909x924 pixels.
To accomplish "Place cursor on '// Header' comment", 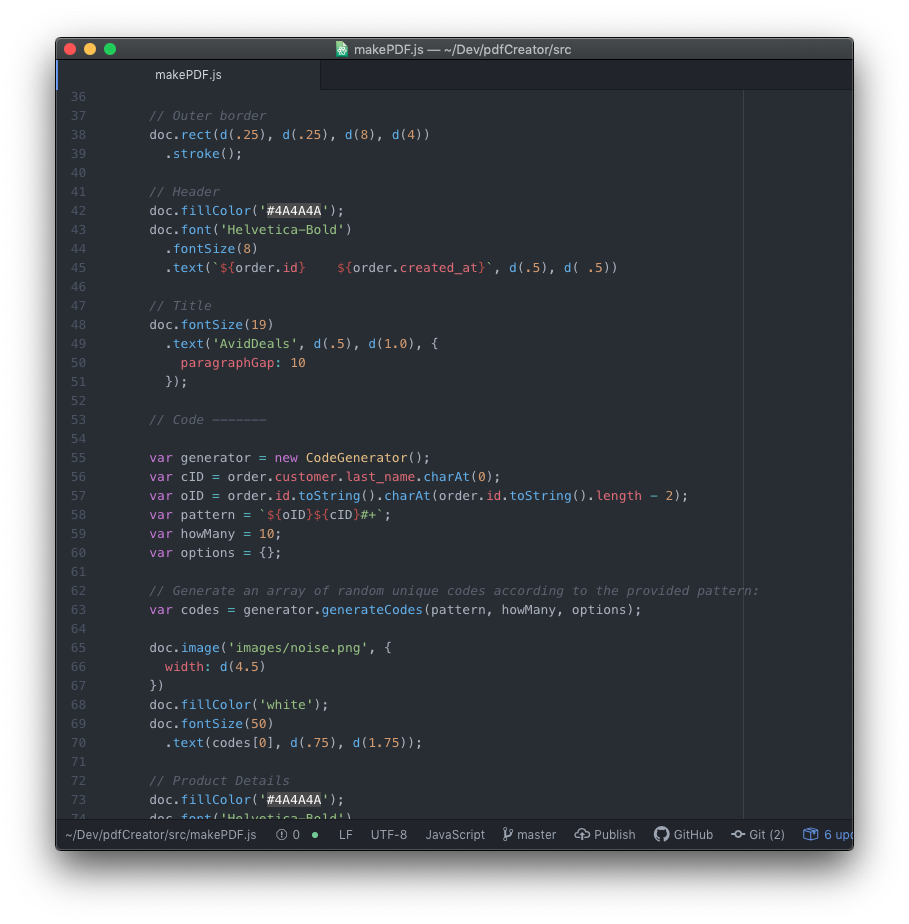I will point(184,192).
